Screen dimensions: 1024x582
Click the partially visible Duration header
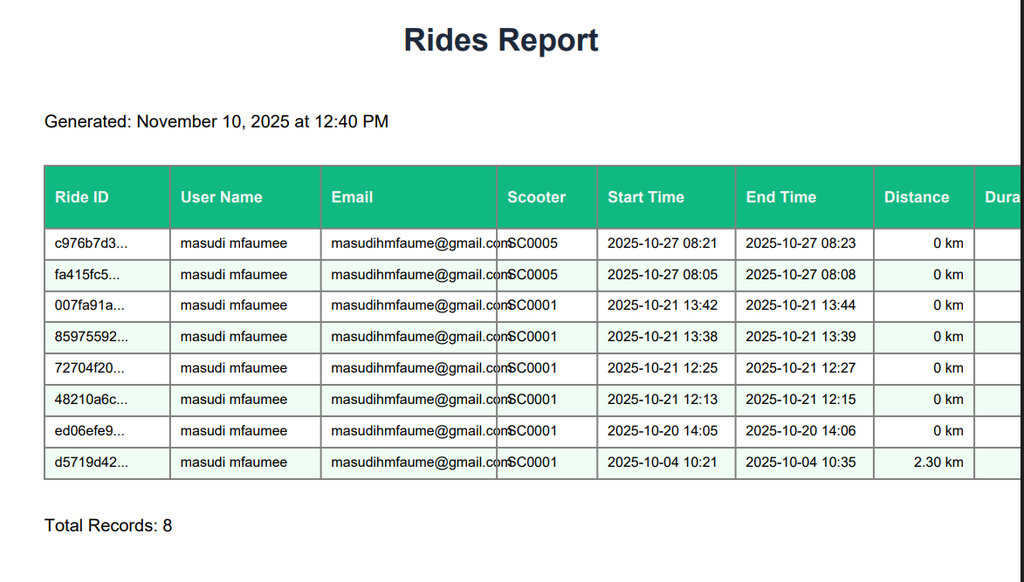pos(1001,197)
